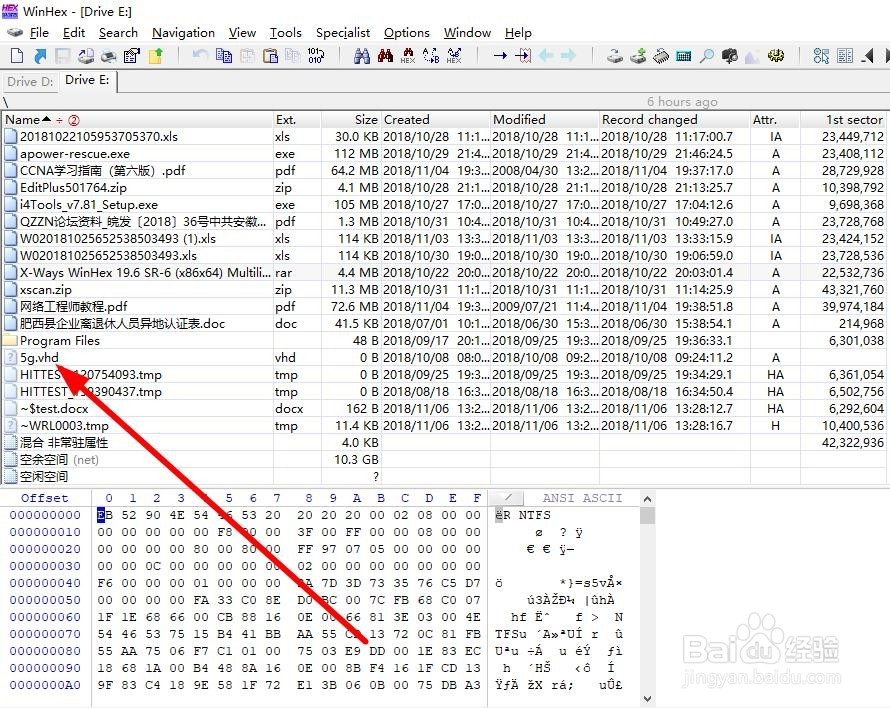Sort by the Created column header
Image resolution: width=890 pixels, height=708 pixels.
(x=435, y=120)
